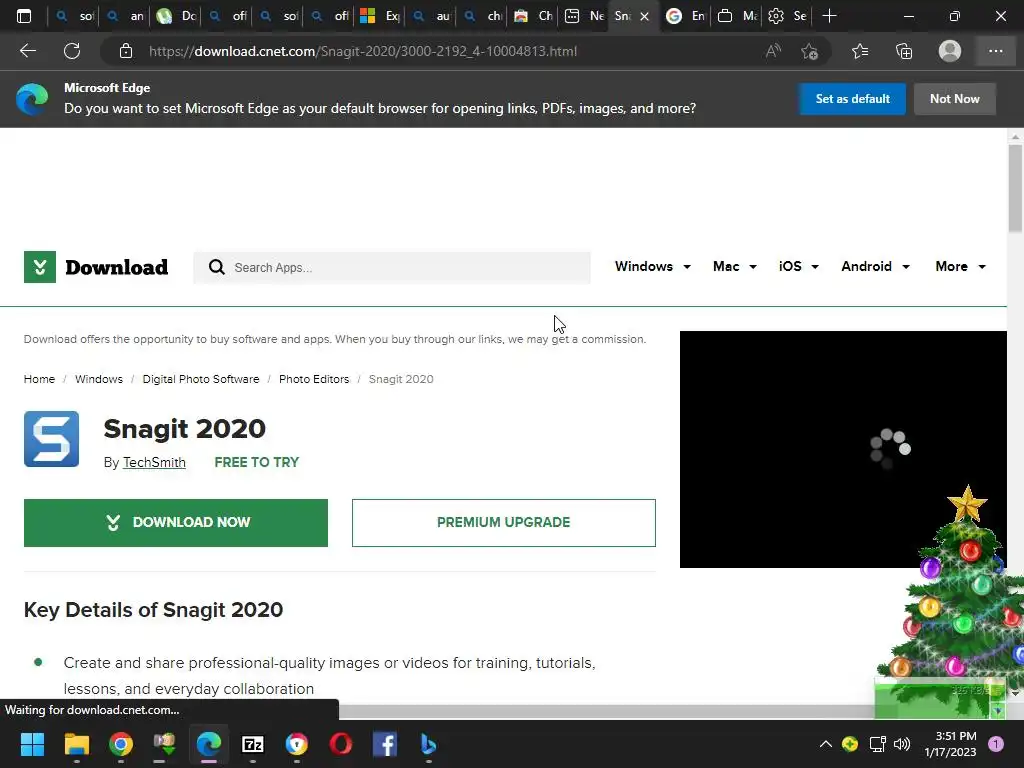Screen dimensions: 1024x768
Task: Show hidden system tray icons
Action: [x=825, y=744]
